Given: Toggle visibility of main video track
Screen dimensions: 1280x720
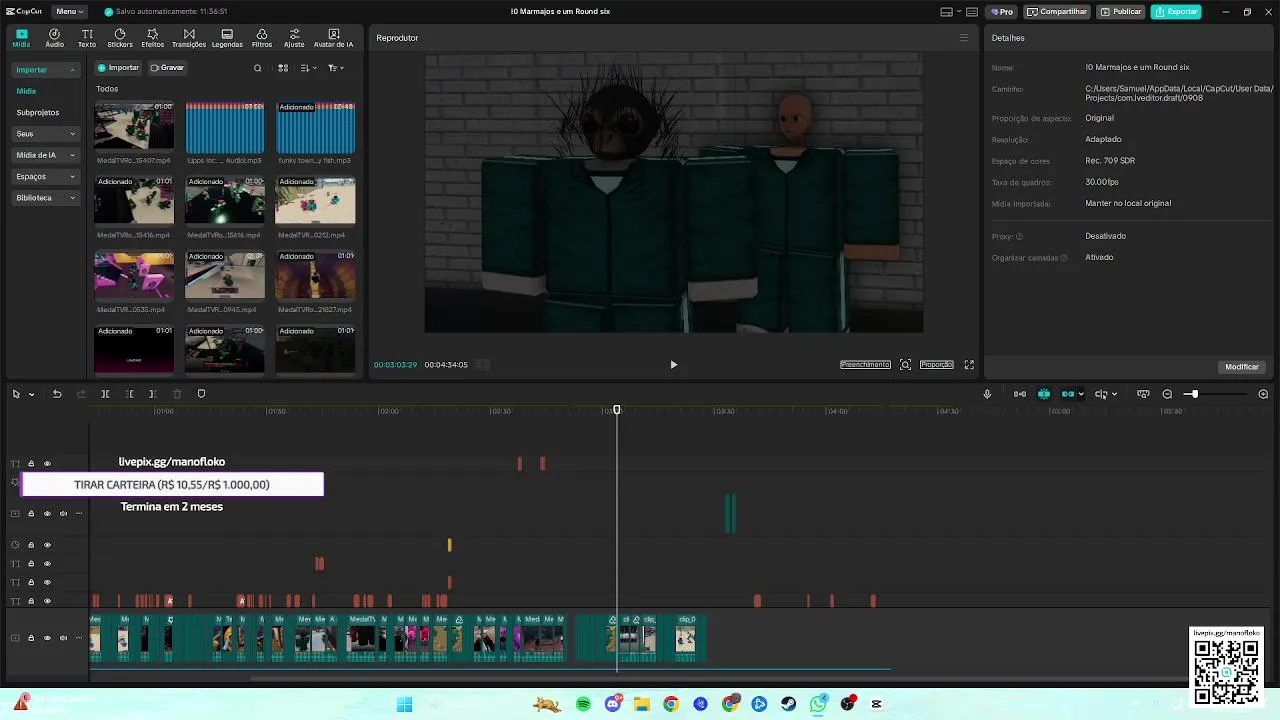Looking at the screenshot, I should [47, 638].
